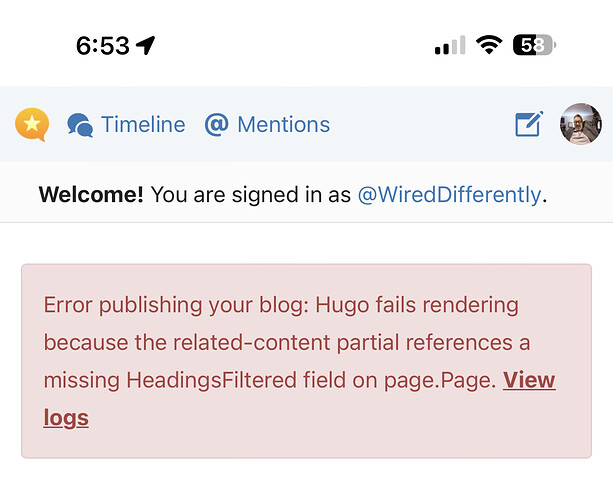This screenshot has height=500, width=613.
Task: Tap the Timeline chat bubbles icon
Action: [x=80, y=125]
